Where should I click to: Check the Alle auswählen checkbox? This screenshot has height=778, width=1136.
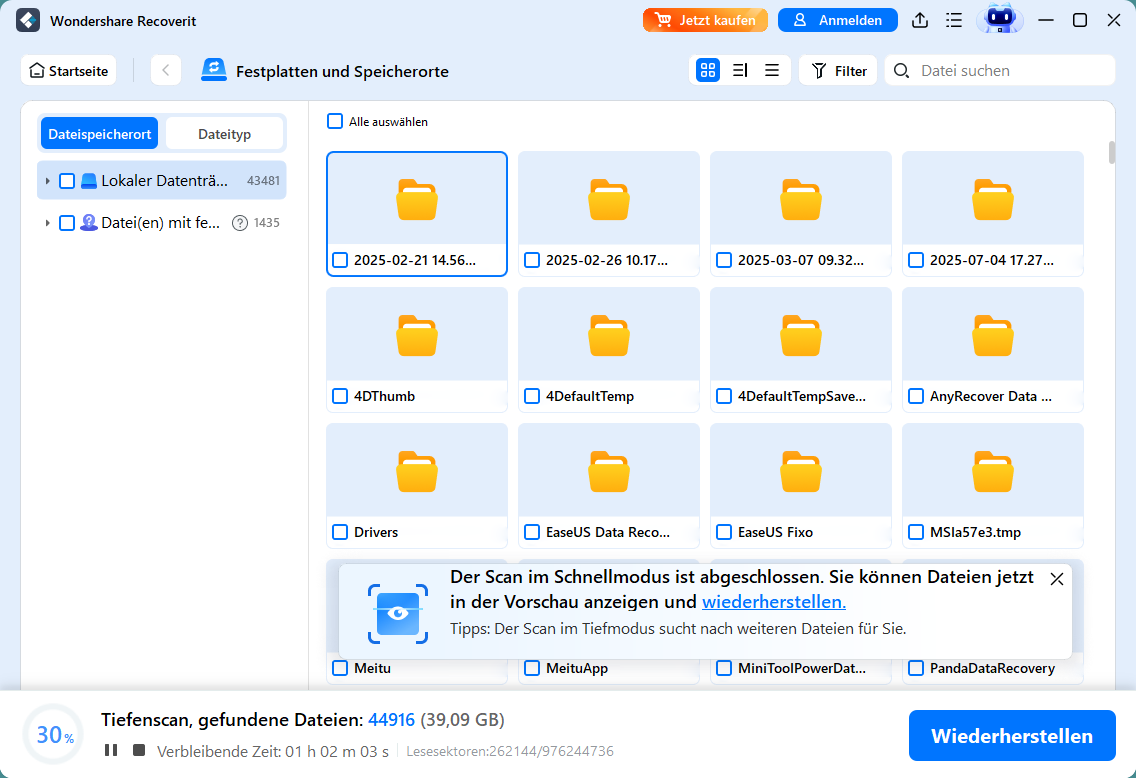tap(335, 121)
